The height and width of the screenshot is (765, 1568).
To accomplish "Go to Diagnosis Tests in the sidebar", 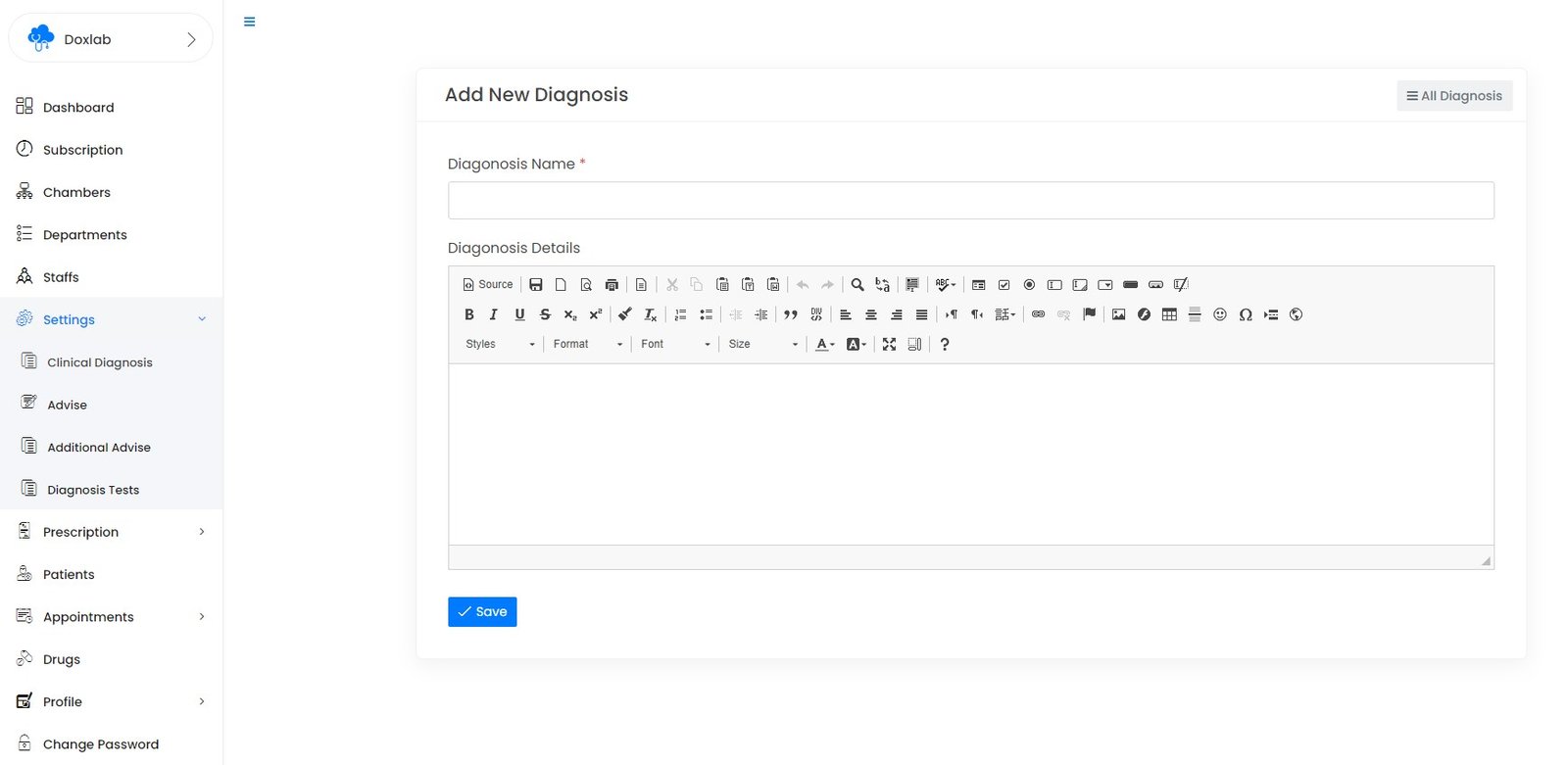I will tap(93, 490).
